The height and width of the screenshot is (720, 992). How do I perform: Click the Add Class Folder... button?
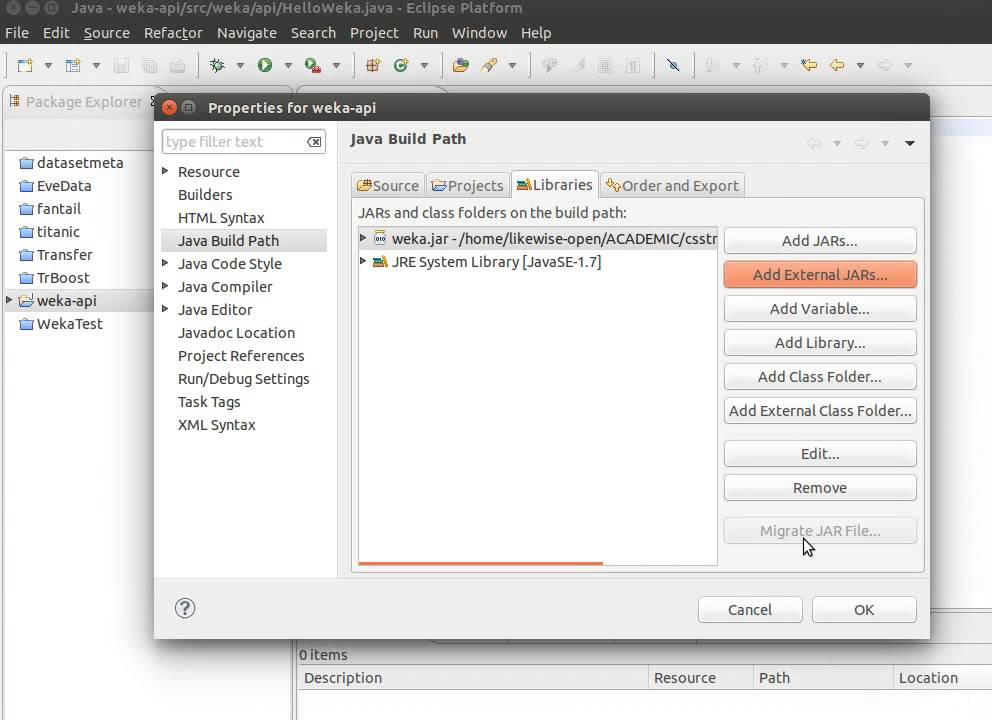(820, 376)
